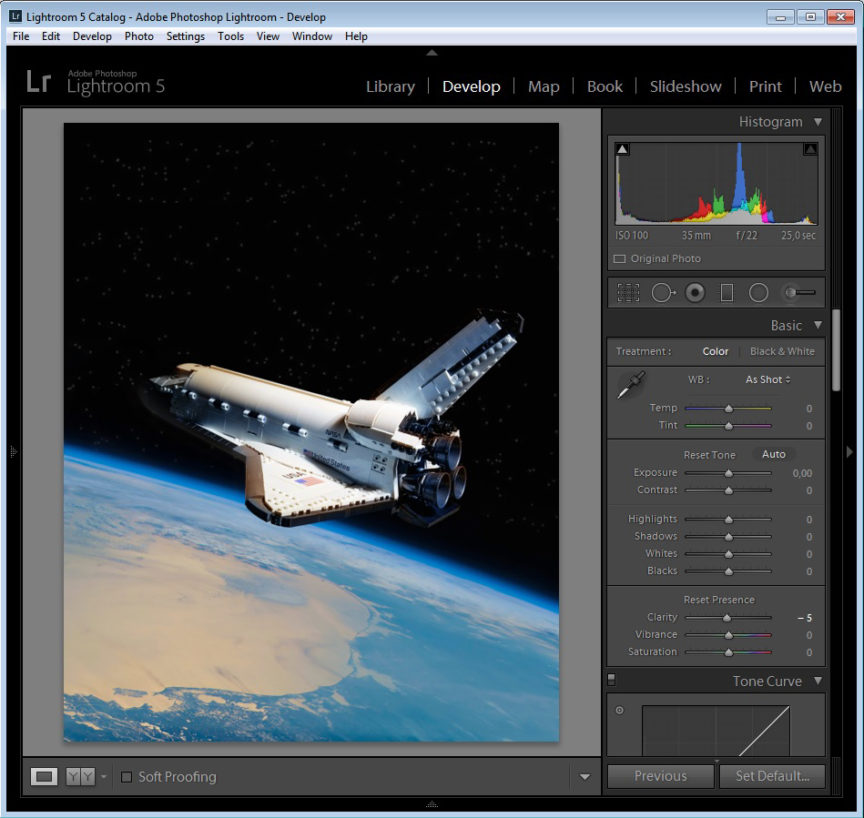Image resolution: width=864 pixels, height=818 pixels.
Task: Collapse the Histogram panel
Action: click(818, 122)
